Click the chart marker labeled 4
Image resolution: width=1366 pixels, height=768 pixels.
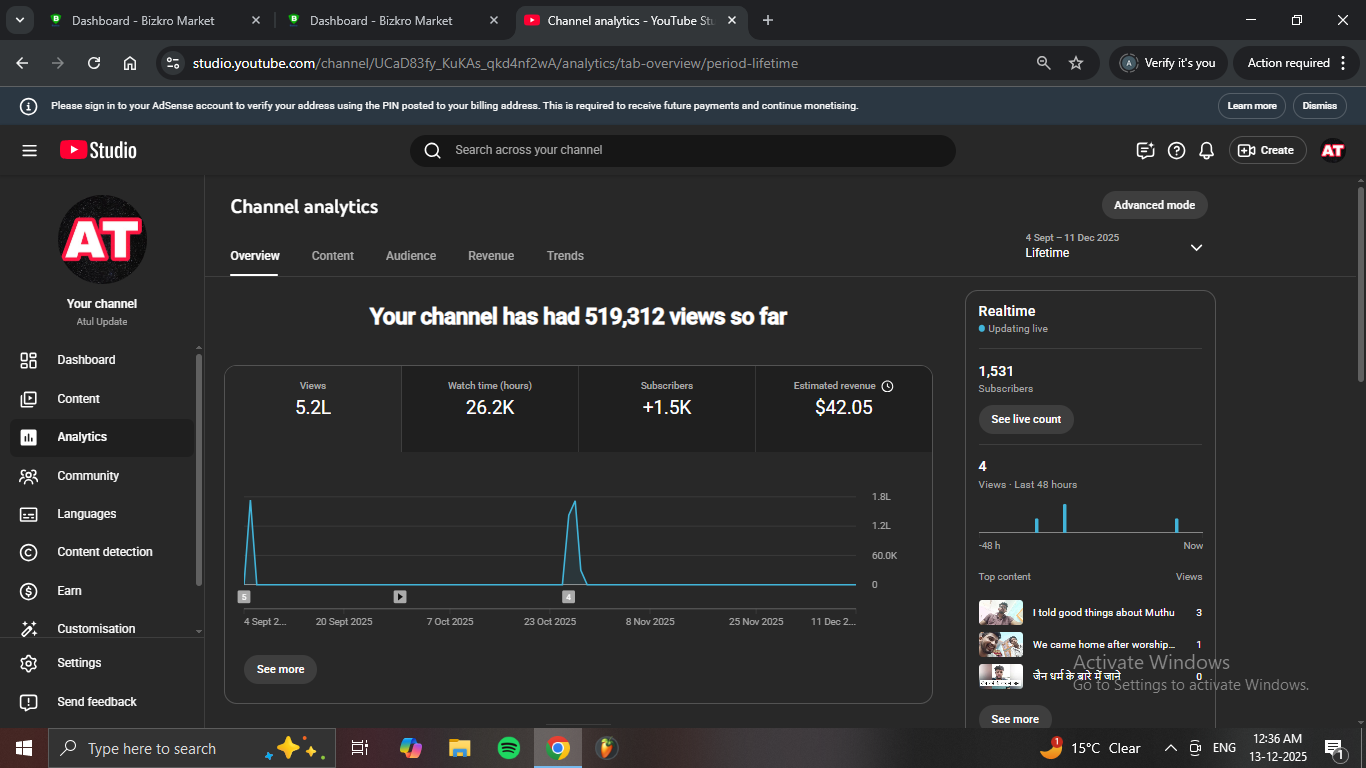point(568,597)
